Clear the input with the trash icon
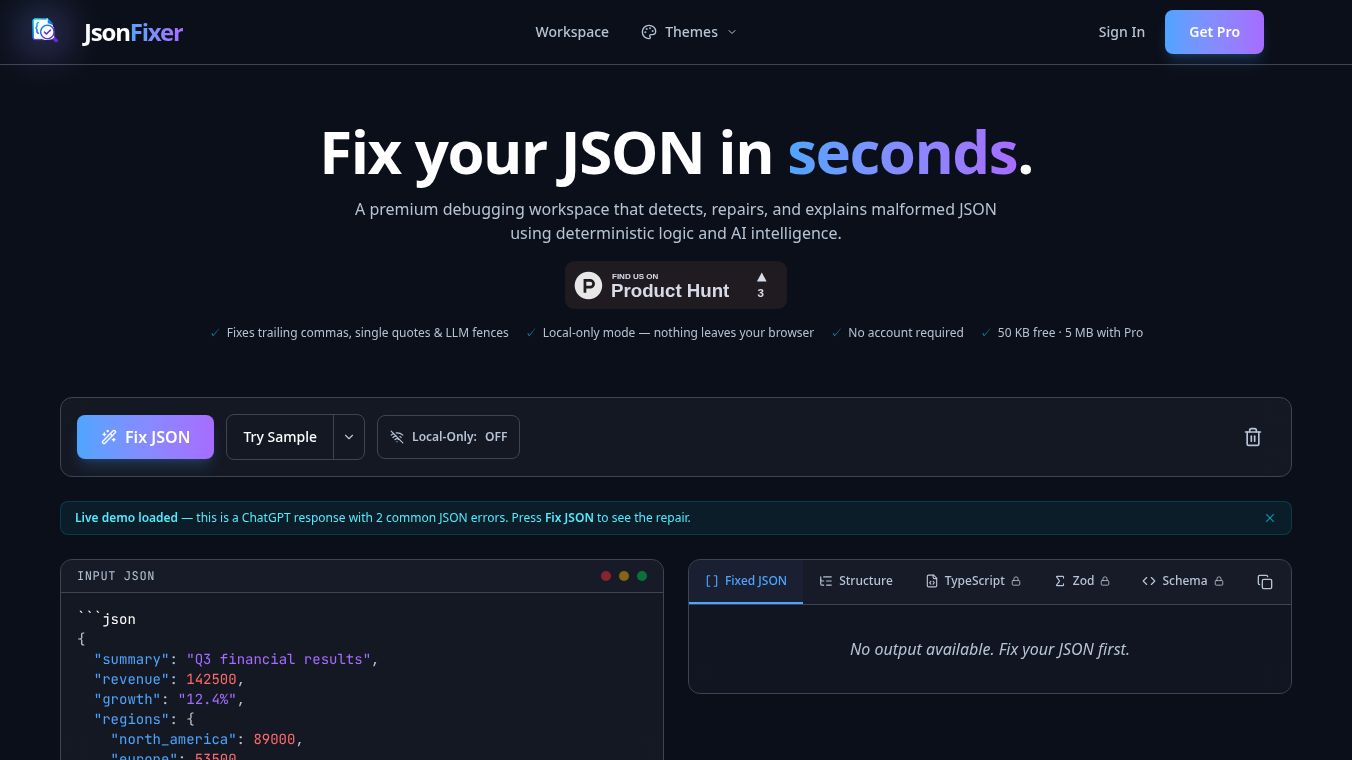 click(x=1253, y=437)
